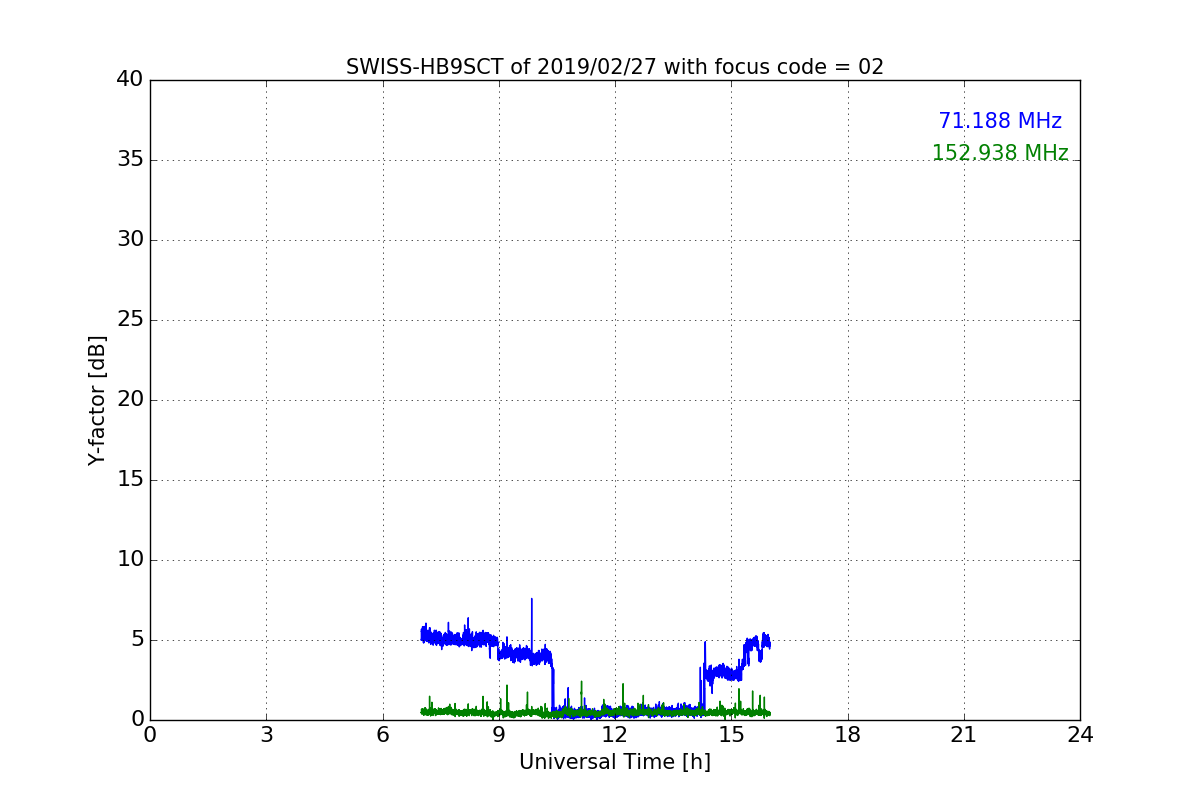
Task: Click the x-axis tick label 9
Action: pyautogui.click(x=499, y=735)
